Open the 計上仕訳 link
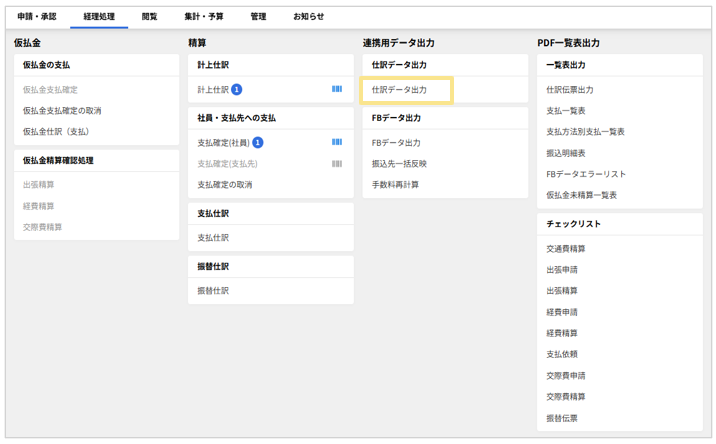716x444 pixels. point(213,90)
